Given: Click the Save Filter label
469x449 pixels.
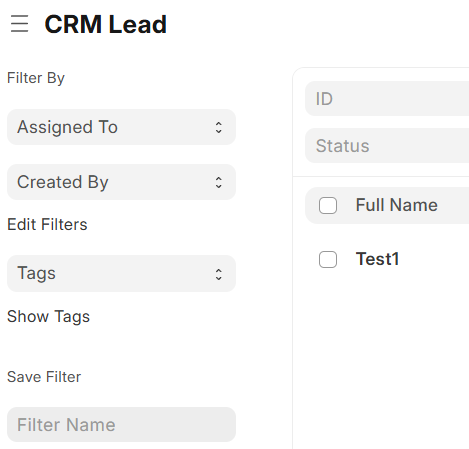Looking at the screenshot, I should point(44,377).
